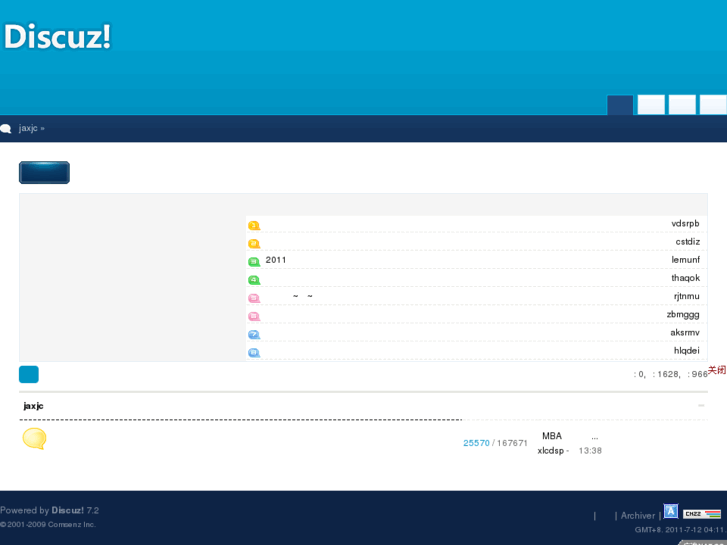
Task: Click the yellow forum speech bubble icon
Action: [x=34, y=438]
